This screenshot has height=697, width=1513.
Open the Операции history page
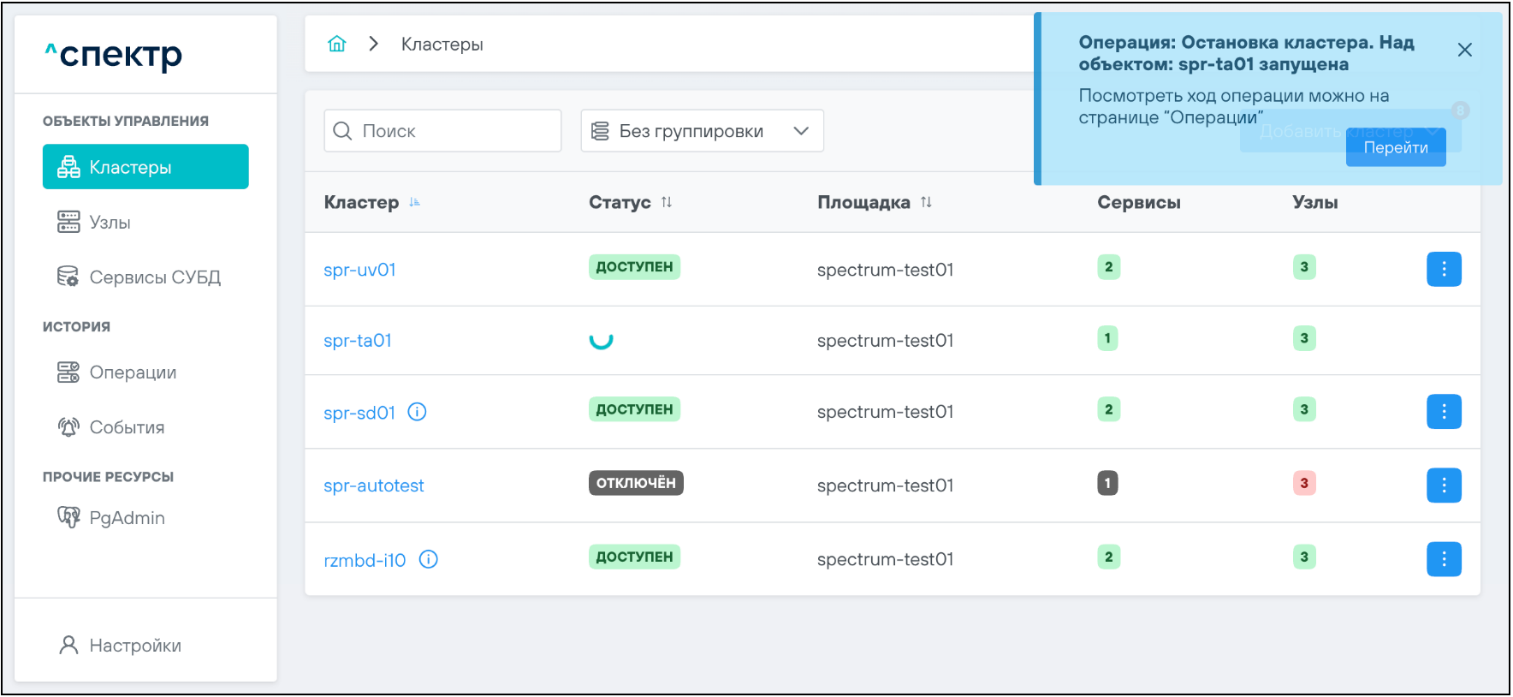click(132, 372)
